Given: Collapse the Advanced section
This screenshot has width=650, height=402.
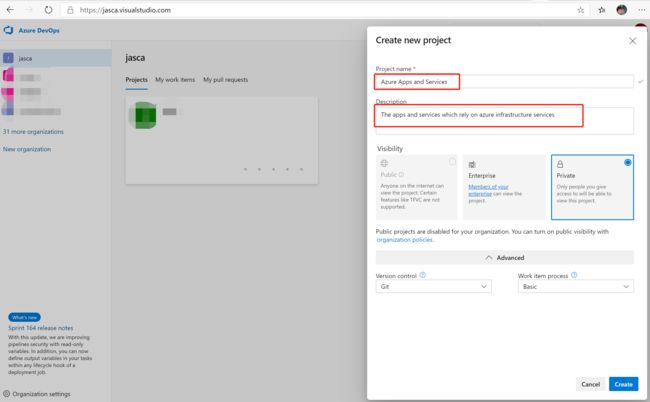Looking at the screenshot, I should pyautogui.click(x=504, y=257).
